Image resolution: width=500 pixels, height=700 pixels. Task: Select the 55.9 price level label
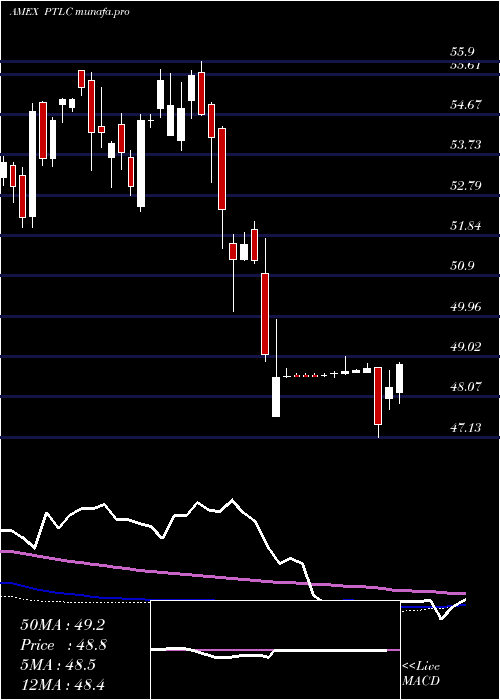pyautogui.click(x=462, y=52)
